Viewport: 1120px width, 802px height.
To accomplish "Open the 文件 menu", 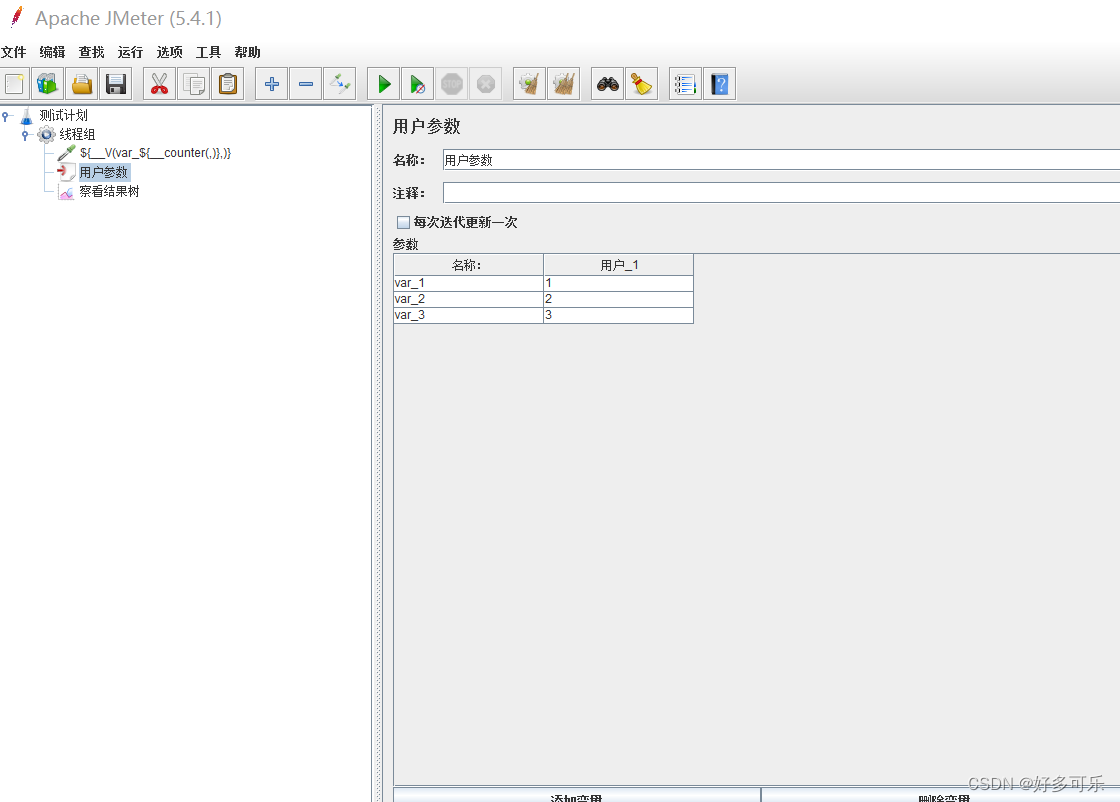I will [x=14, y=52].
